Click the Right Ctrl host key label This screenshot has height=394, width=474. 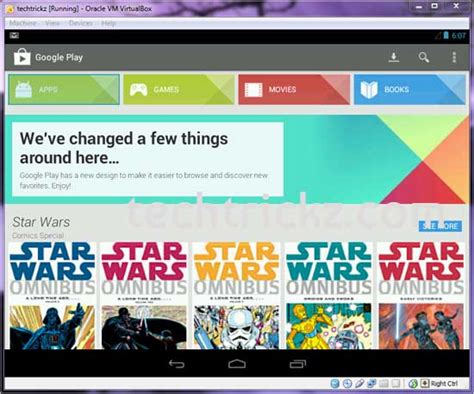coord(444,384)
